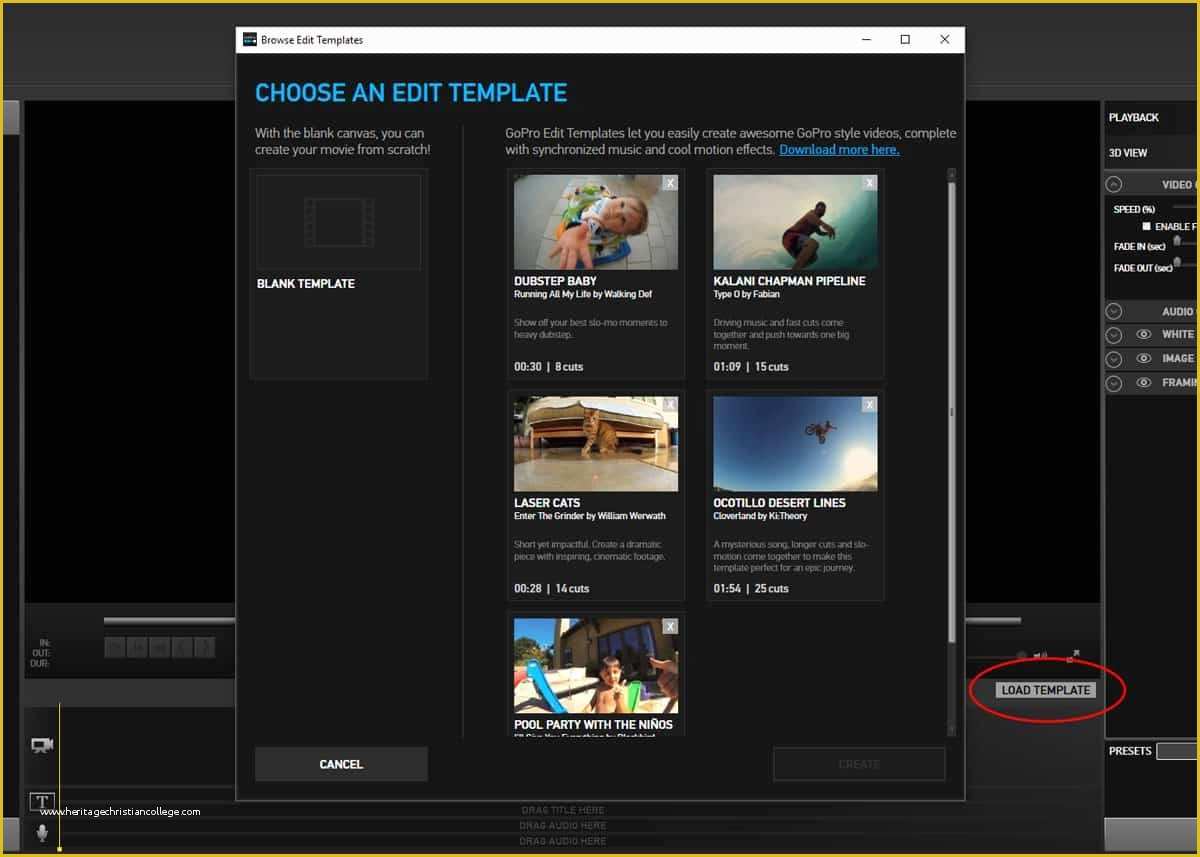Viewport: 1200px width, 857px height.
Task: Adjust the Fade Out slider handle
Action: click(1178, 262)
